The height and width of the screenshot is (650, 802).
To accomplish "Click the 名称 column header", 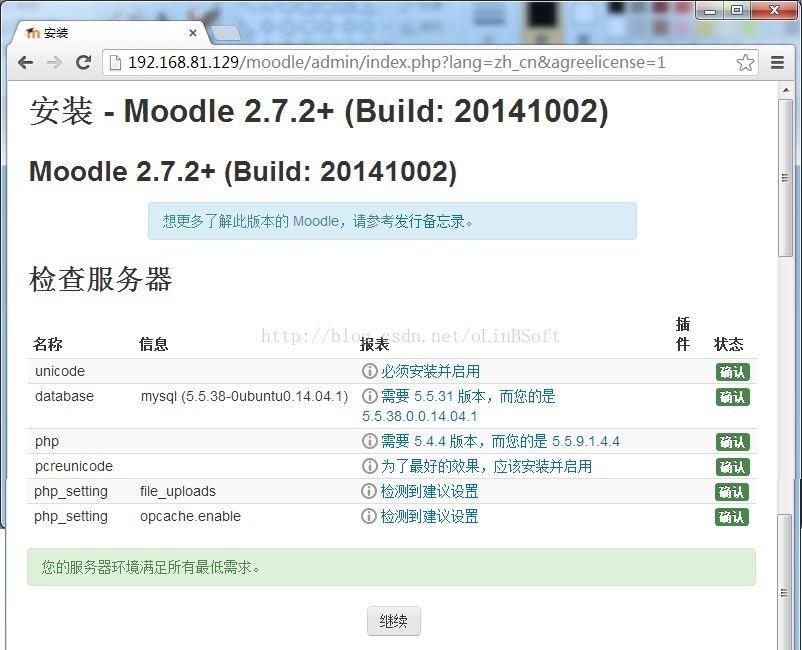I will (48, 344).
